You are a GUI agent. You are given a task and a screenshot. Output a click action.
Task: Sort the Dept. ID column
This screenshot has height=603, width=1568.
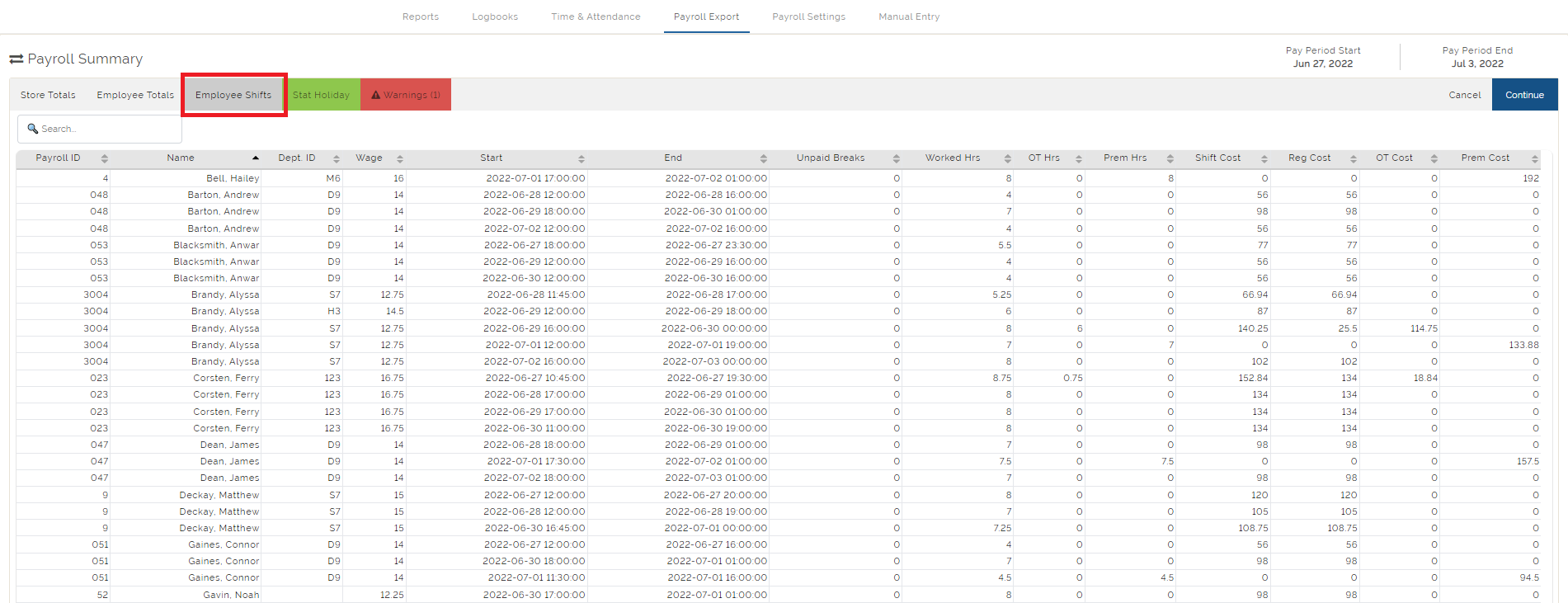pyautogui.click(x=337, y=158)
